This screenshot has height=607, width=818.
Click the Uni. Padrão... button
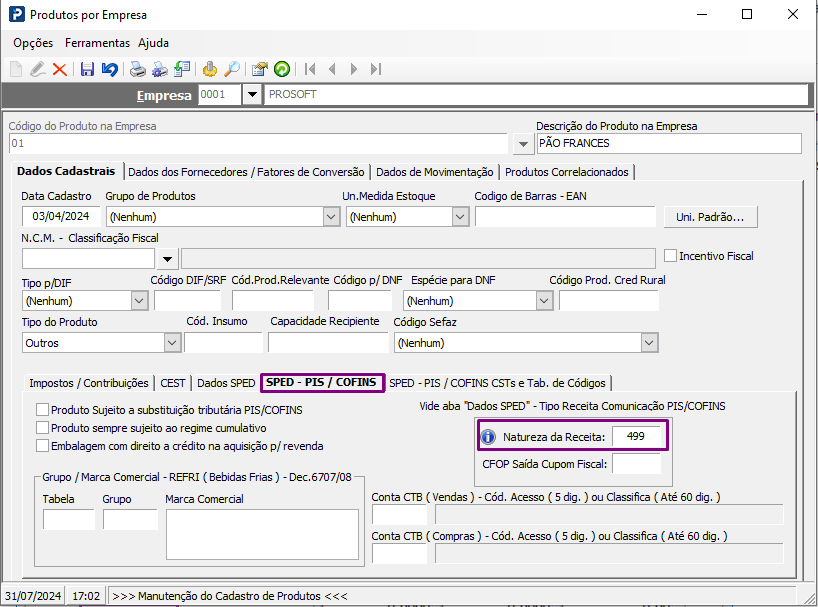coord(711,217)
